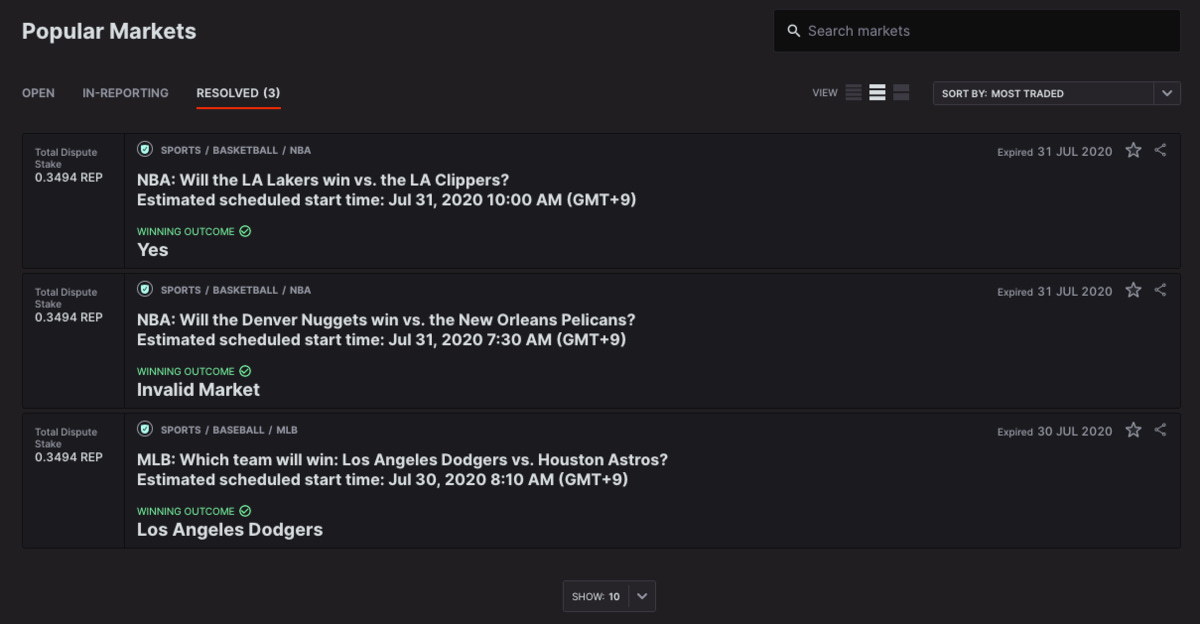Favorite the LA Lakers market star icon
This screenshot has height=624, width=1200.
click(1133, 150)
